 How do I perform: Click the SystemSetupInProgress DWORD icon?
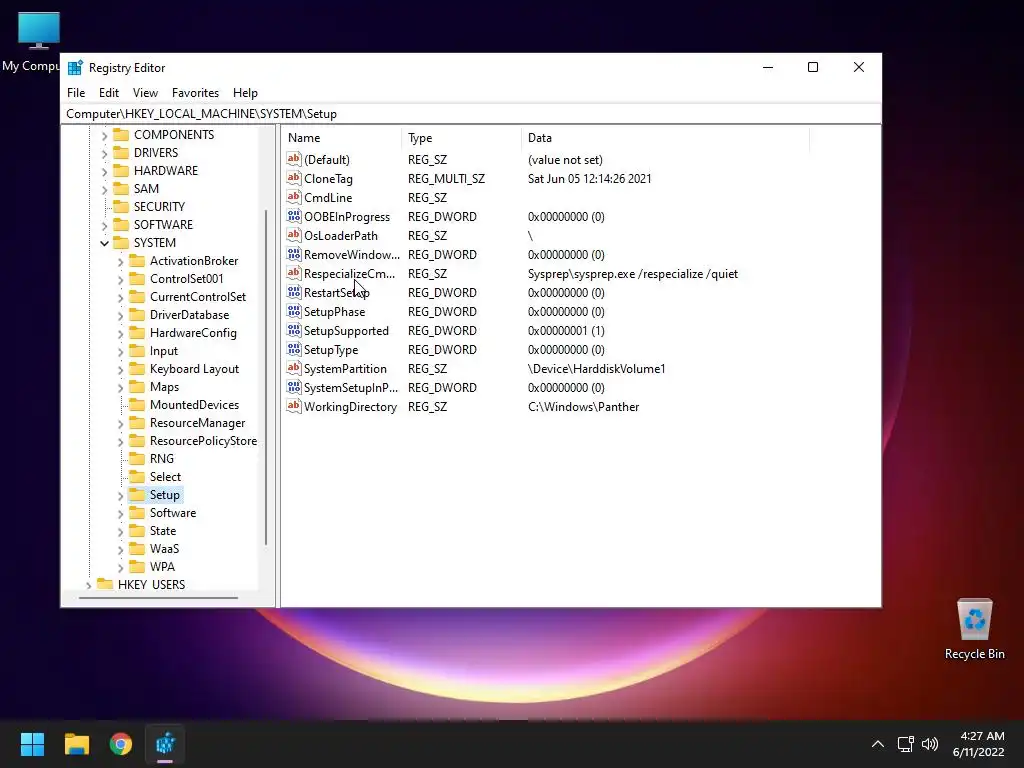pos(294,387)
